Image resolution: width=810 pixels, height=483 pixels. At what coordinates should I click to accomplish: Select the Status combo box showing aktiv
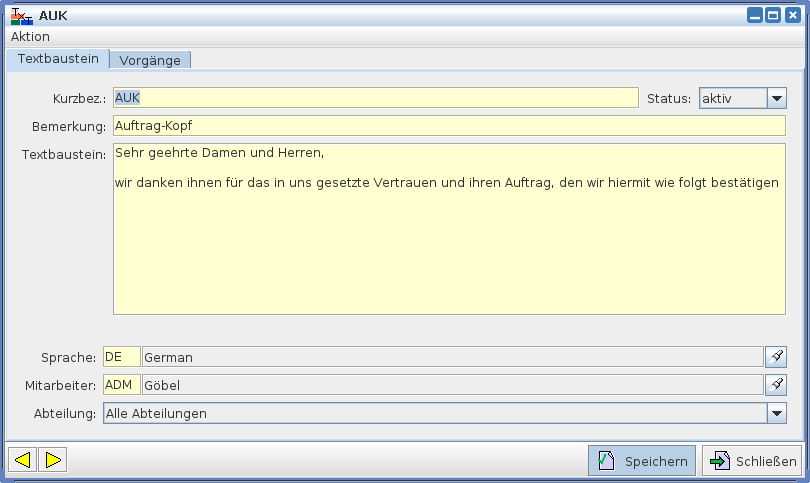733,98
